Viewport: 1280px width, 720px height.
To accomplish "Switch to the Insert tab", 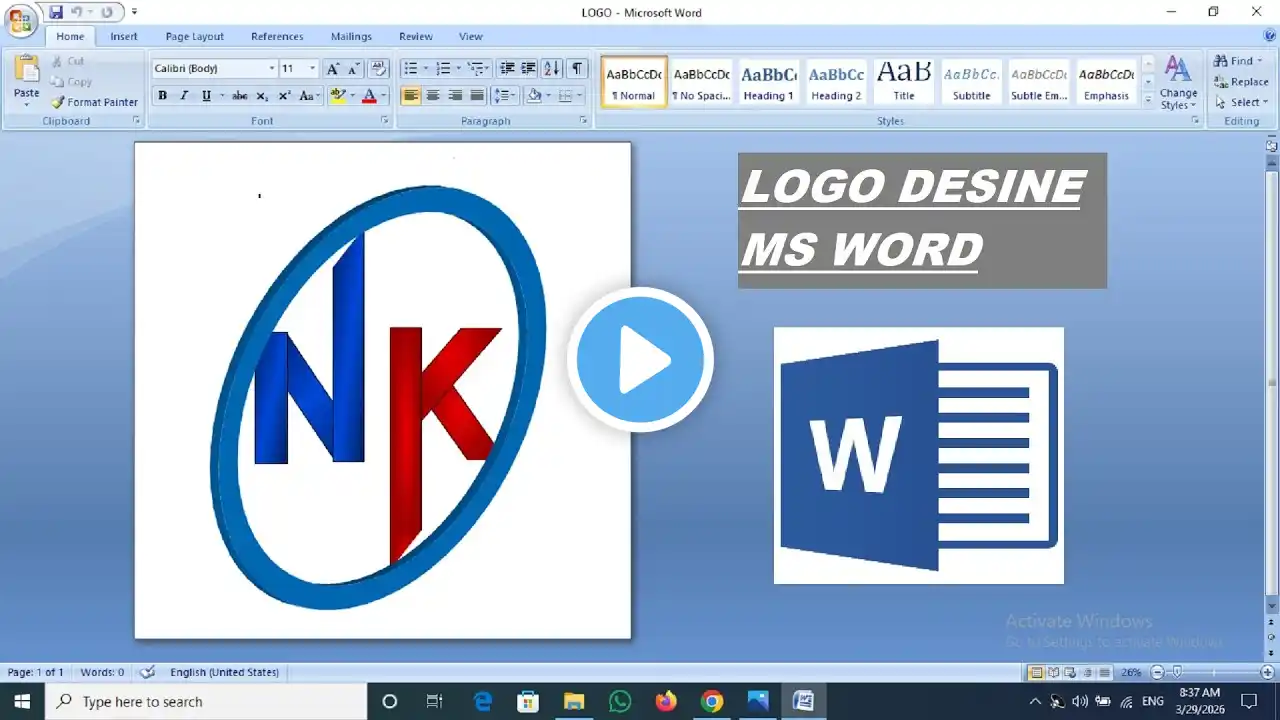I will pyautogui.click(x=124, y=36).
